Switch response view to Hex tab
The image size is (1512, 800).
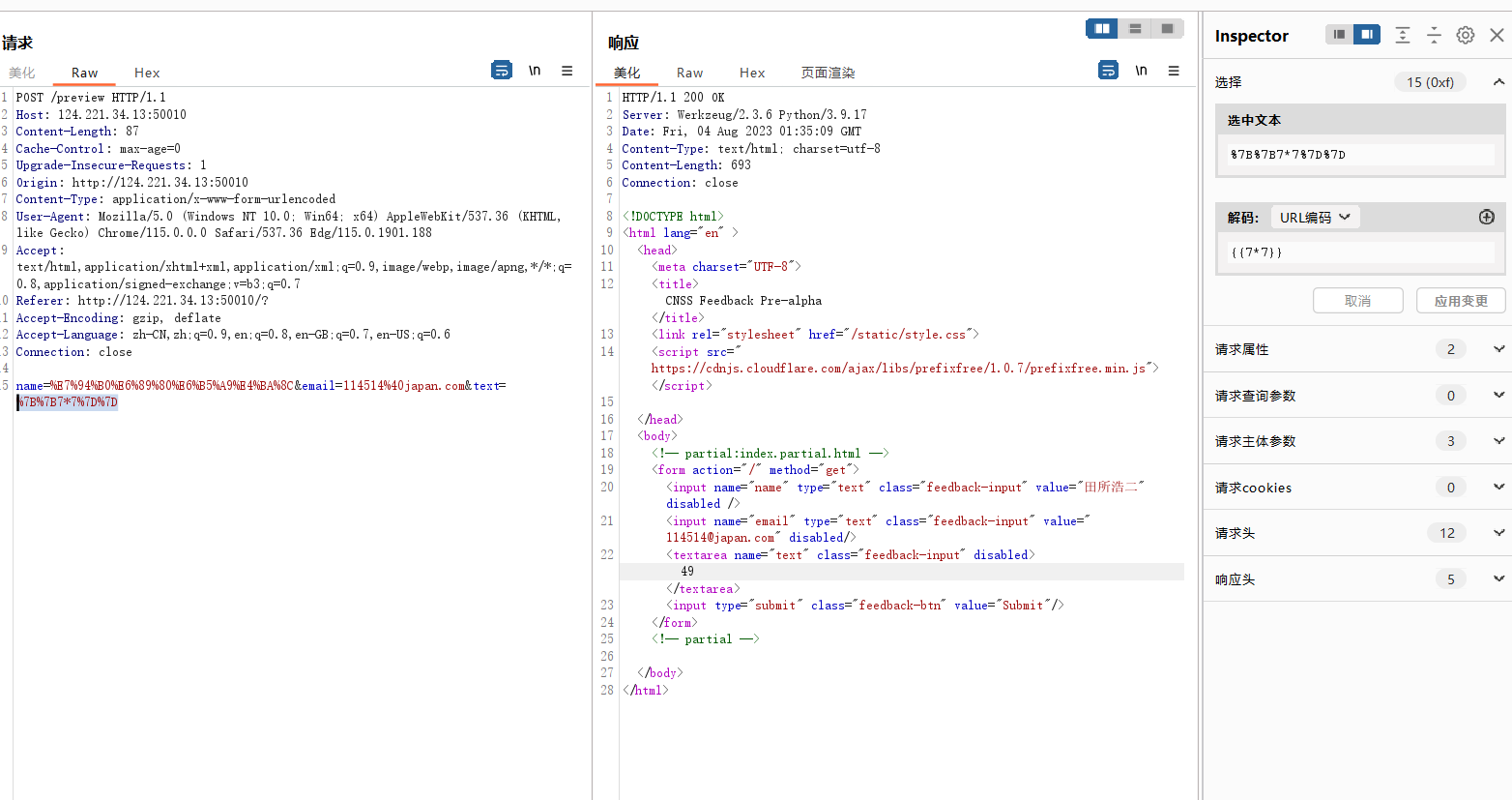[x=752, y=73]
